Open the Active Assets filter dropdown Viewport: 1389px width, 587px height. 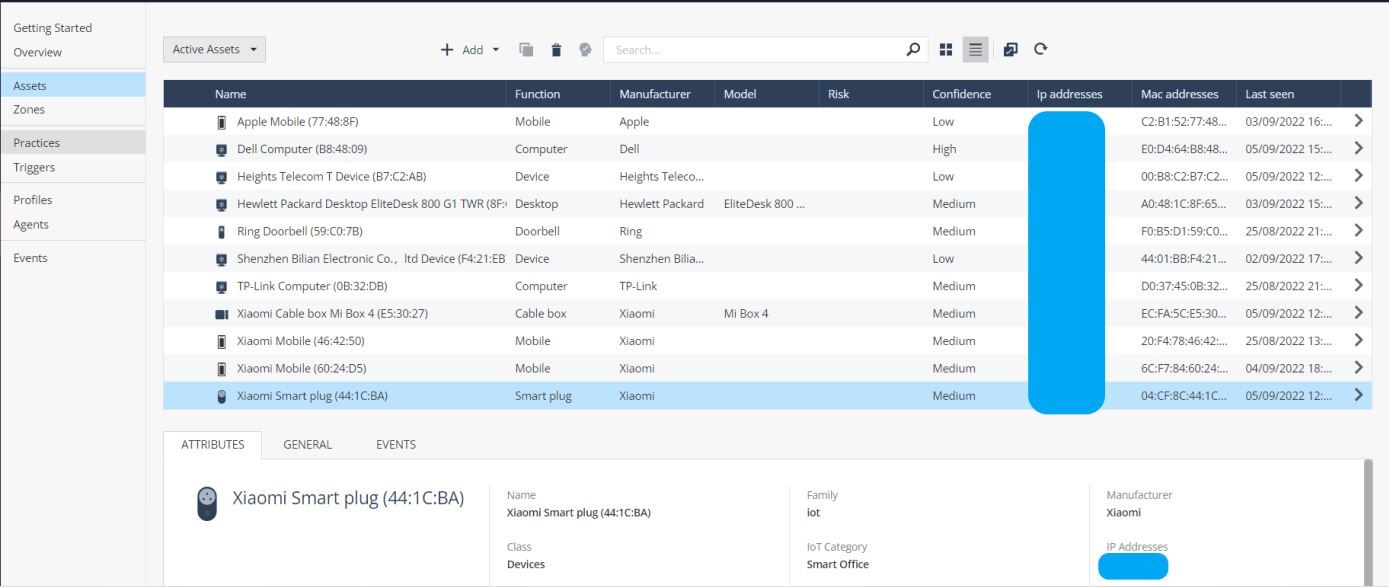[x=213, y=48]
